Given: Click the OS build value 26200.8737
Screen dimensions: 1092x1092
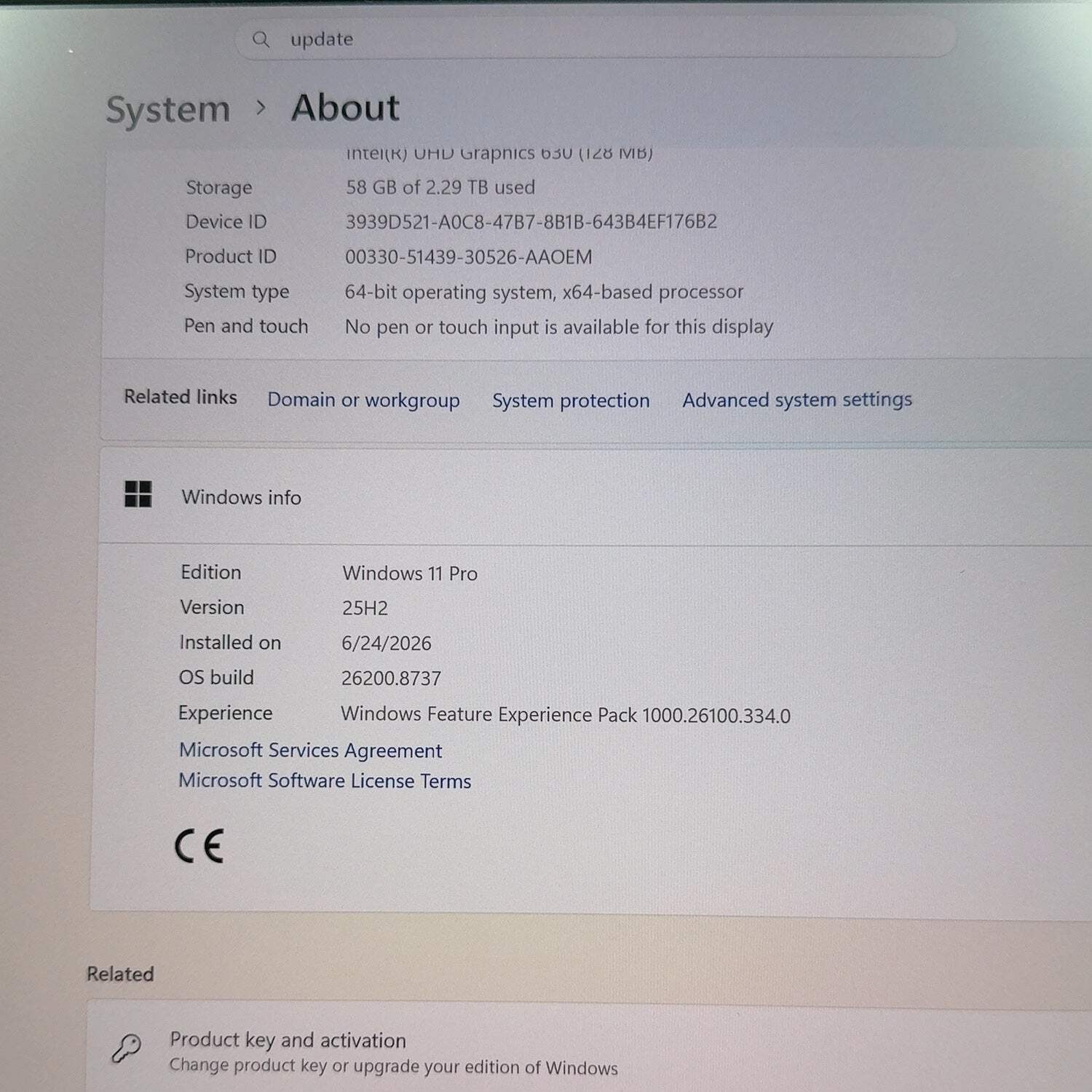Looking at the screenshot, I should [x=391, y=678].
